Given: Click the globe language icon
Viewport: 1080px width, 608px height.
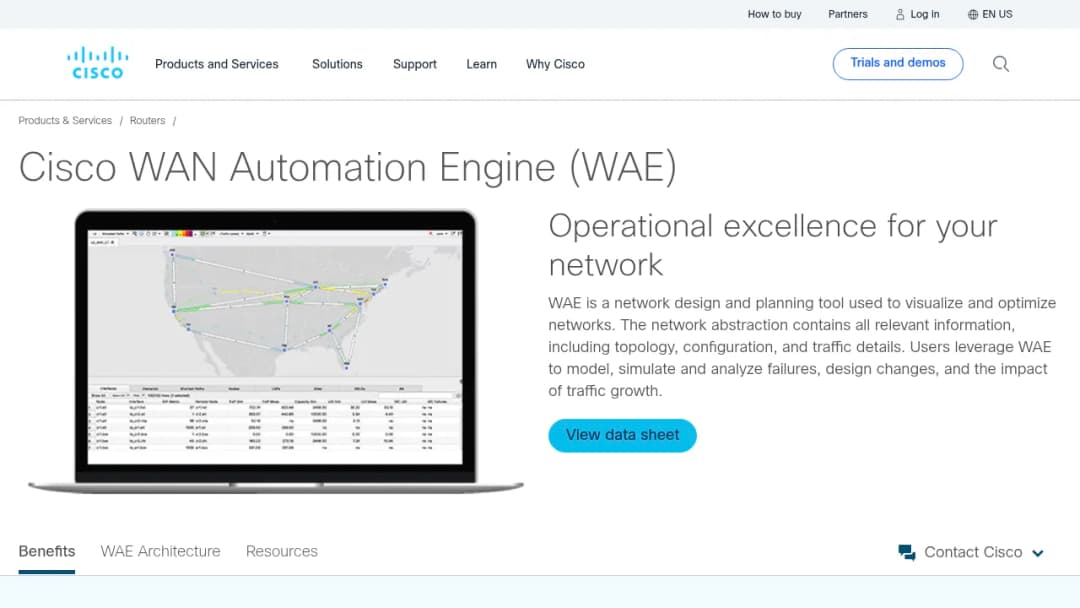Looking at the screenshot, I should coord(973,14).
